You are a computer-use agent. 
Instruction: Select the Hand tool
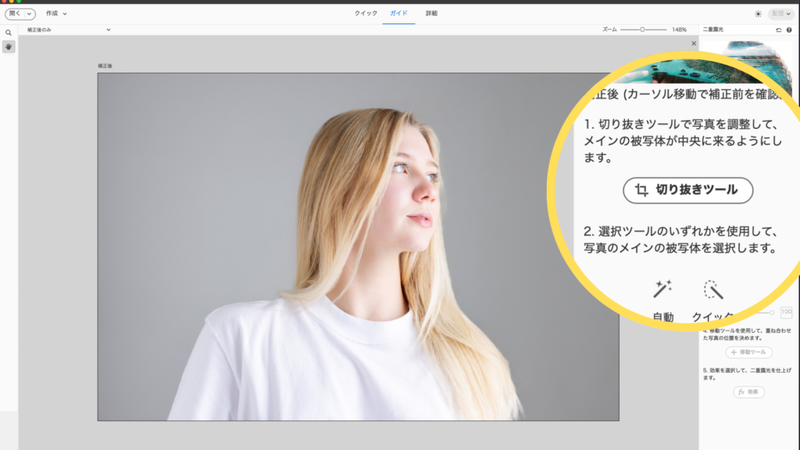(9, 46)
